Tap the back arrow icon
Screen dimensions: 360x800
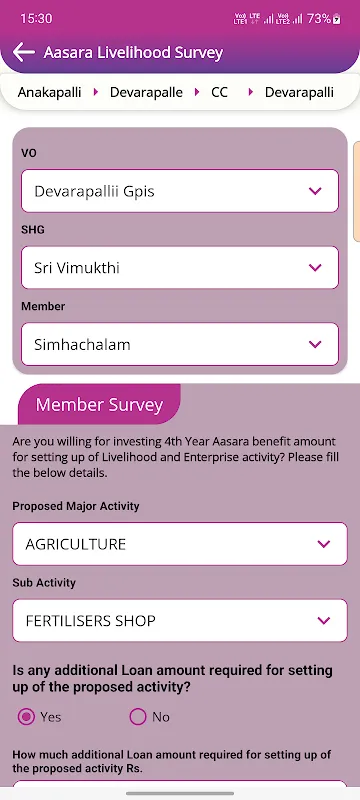pyautogui.click(x=23, y=52)
